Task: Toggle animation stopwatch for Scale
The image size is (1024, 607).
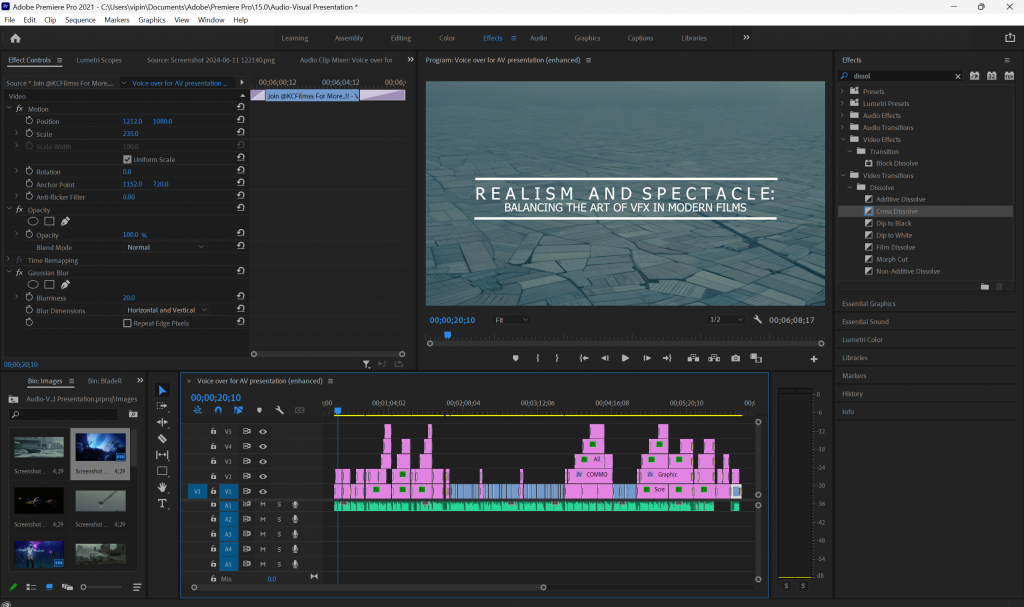Action: tap(29, 133)
